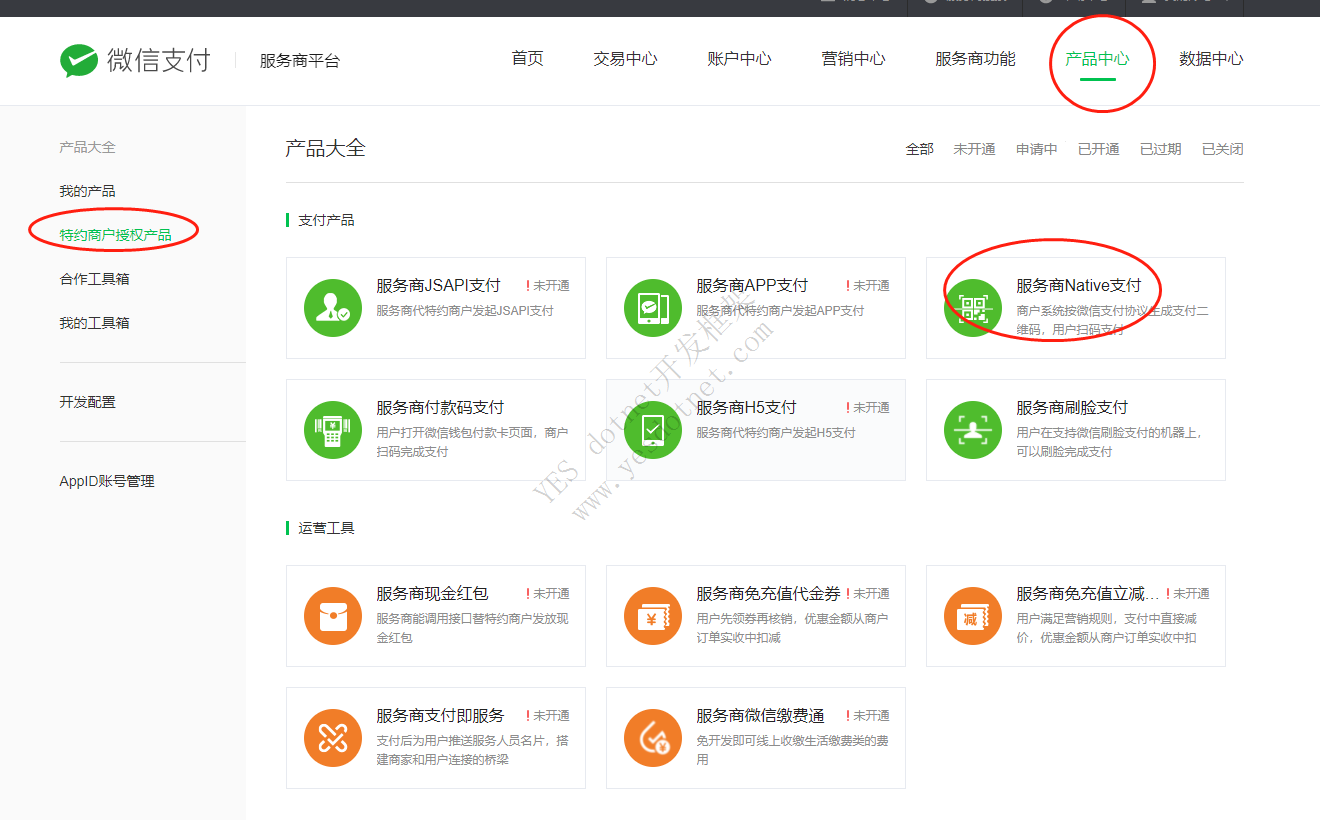Image resolution: width=1320 pixels, height=820 pixels.
Task: Select the 申请中 filter tab
Action: (1037, 149)
